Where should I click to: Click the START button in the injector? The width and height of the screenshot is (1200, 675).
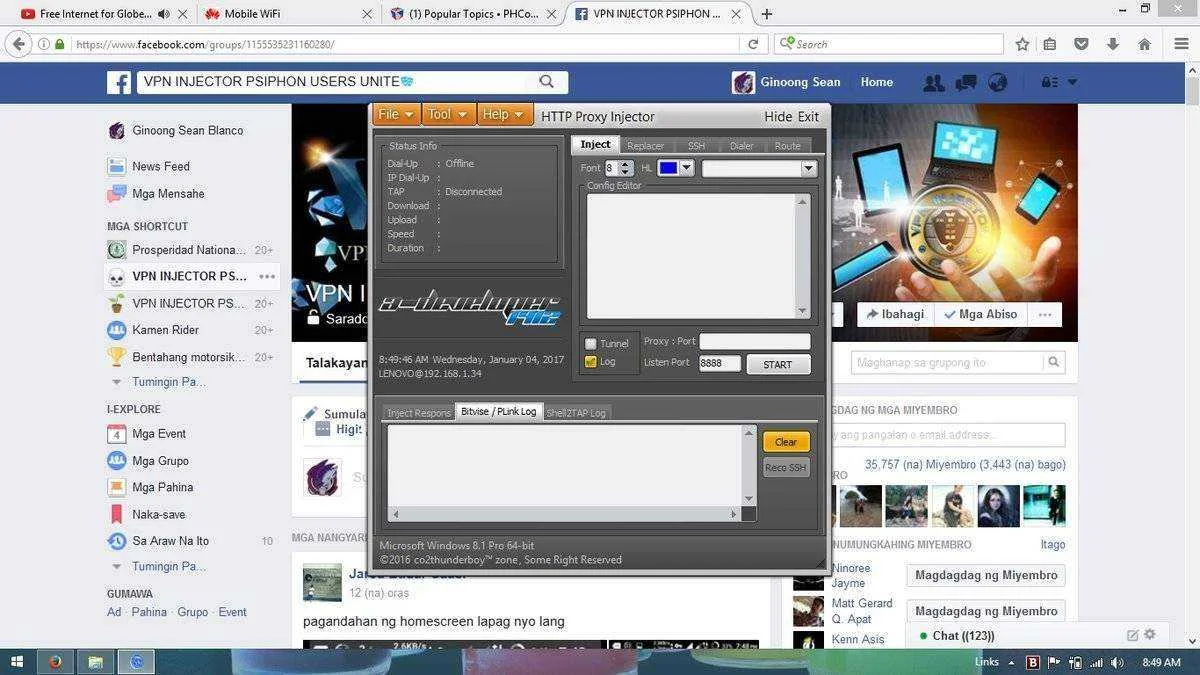tap(778, 364)
